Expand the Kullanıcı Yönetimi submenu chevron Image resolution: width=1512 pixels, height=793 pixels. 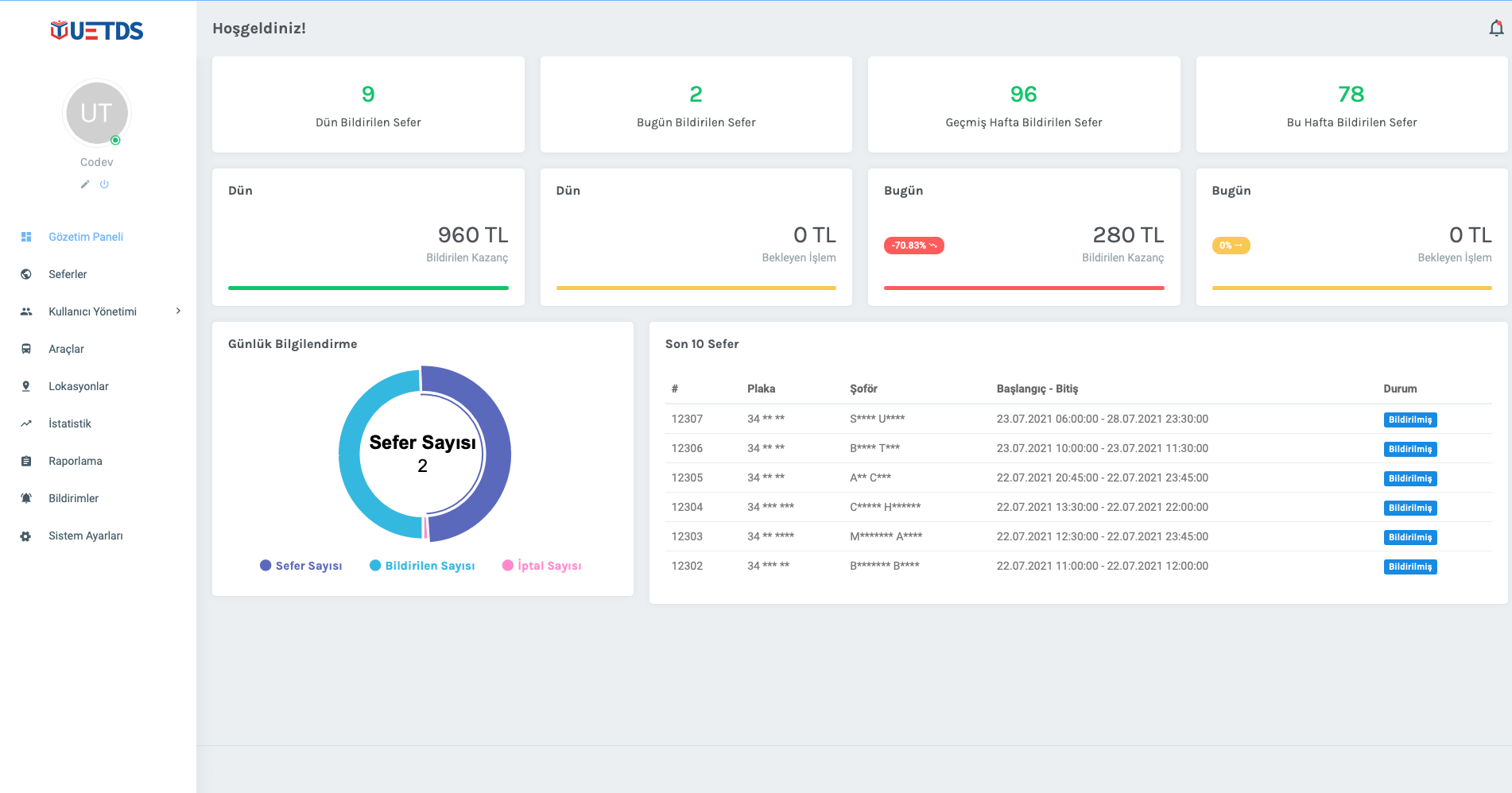(x=178, y=311)
